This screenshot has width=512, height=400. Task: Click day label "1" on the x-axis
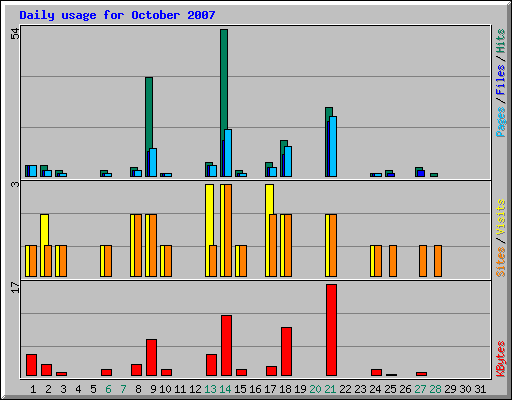tap(33, 389)
